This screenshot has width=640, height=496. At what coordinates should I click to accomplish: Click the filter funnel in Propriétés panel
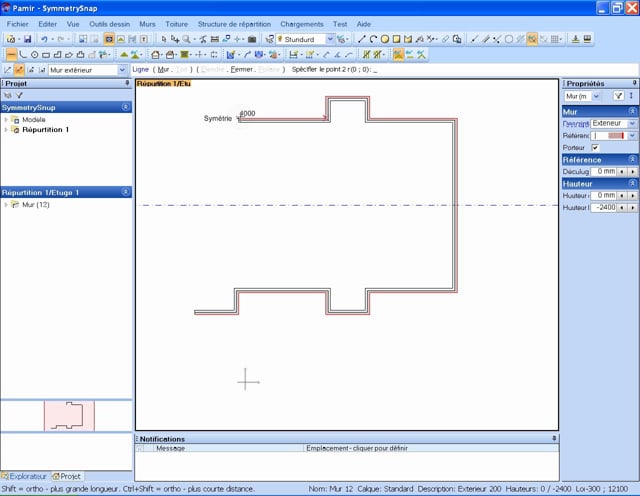(x=618, y=96)
